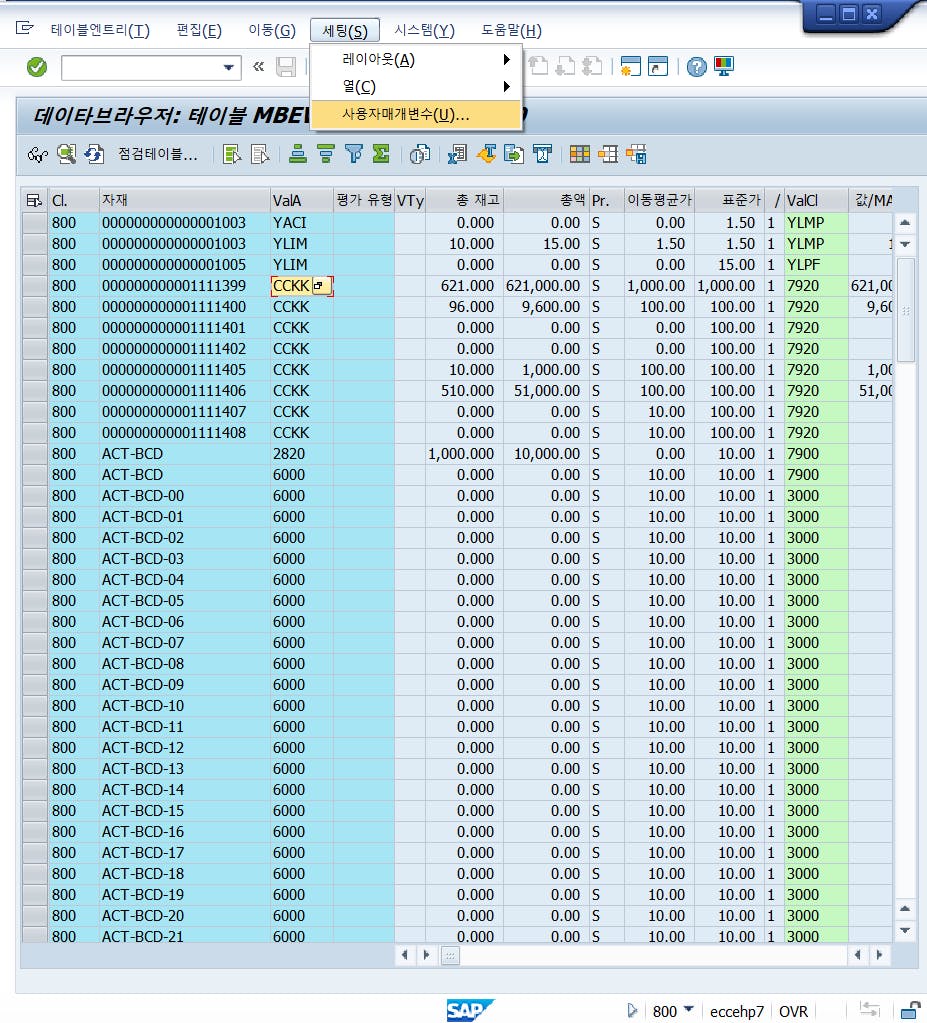
Task: Click the green Enter checkmark icon
Action: [x=37, y=67]
